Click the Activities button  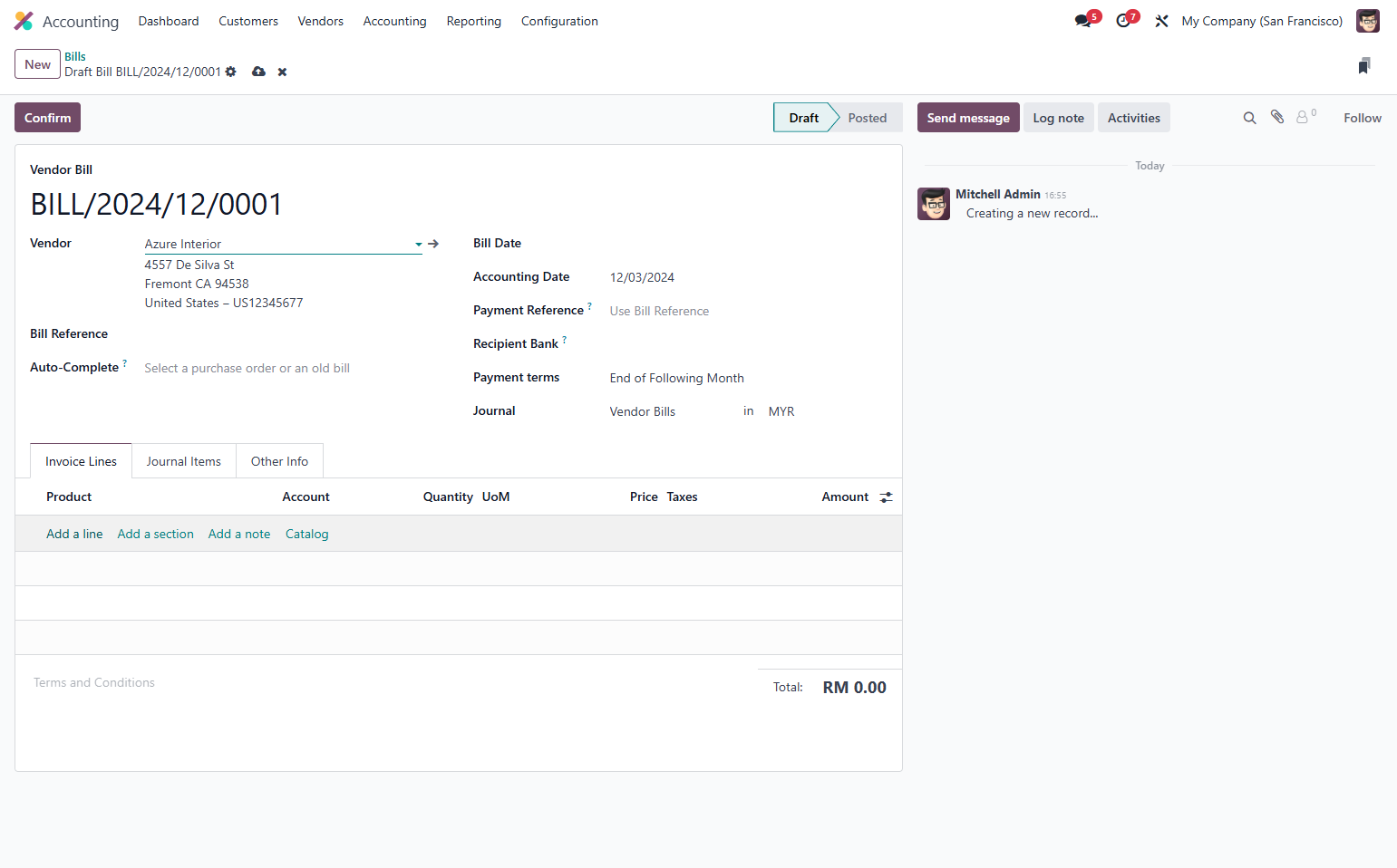pos(1133,118)
